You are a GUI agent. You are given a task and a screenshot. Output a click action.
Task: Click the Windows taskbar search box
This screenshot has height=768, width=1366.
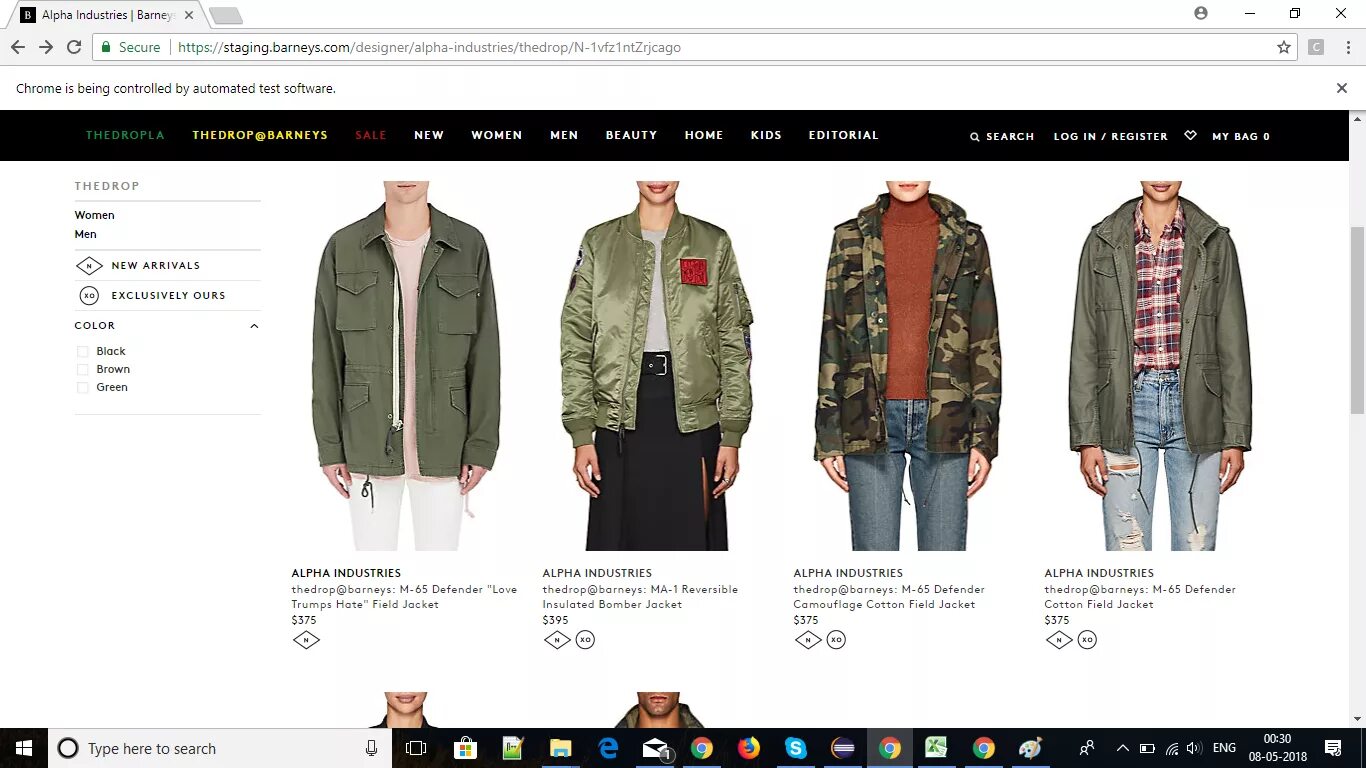[220, 748]
